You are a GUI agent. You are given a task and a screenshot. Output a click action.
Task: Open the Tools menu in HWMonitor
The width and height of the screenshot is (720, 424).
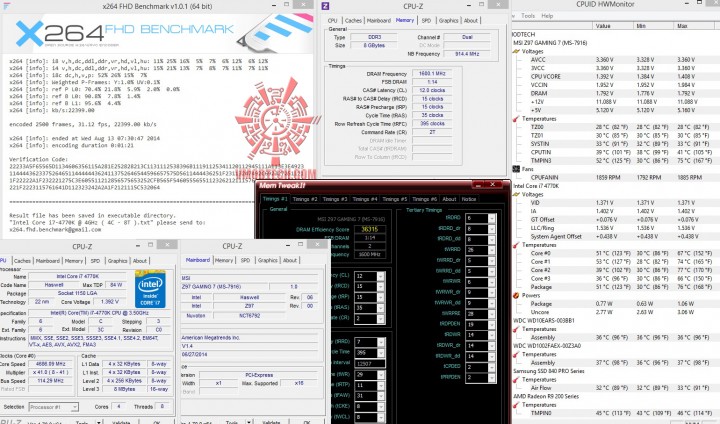(x=528, y=16)
